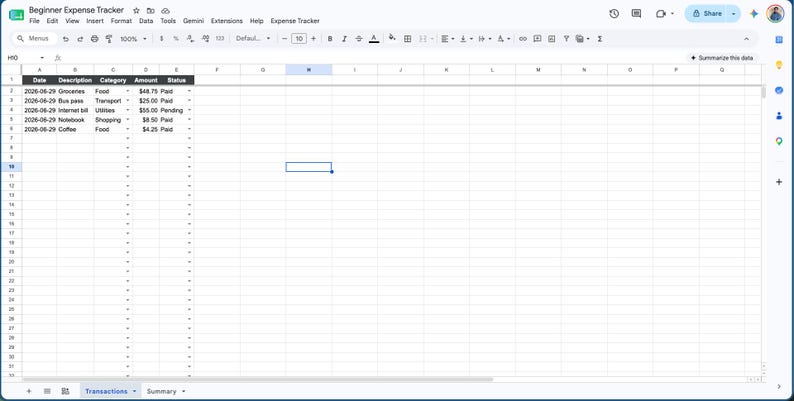Open the functions sigma icon

(x=600, y=38)
